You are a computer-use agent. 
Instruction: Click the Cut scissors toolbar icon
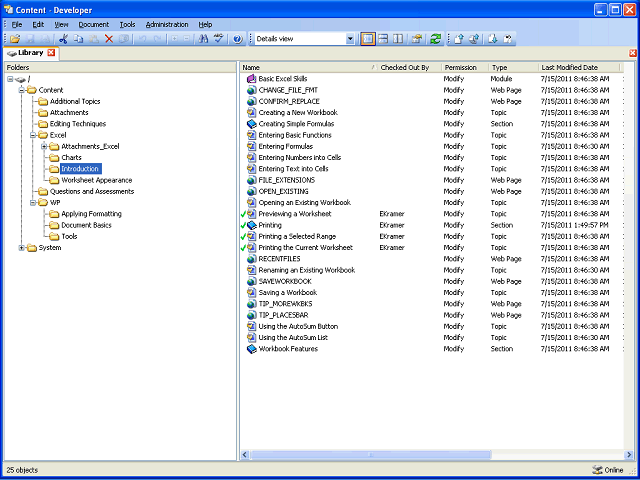63,39
